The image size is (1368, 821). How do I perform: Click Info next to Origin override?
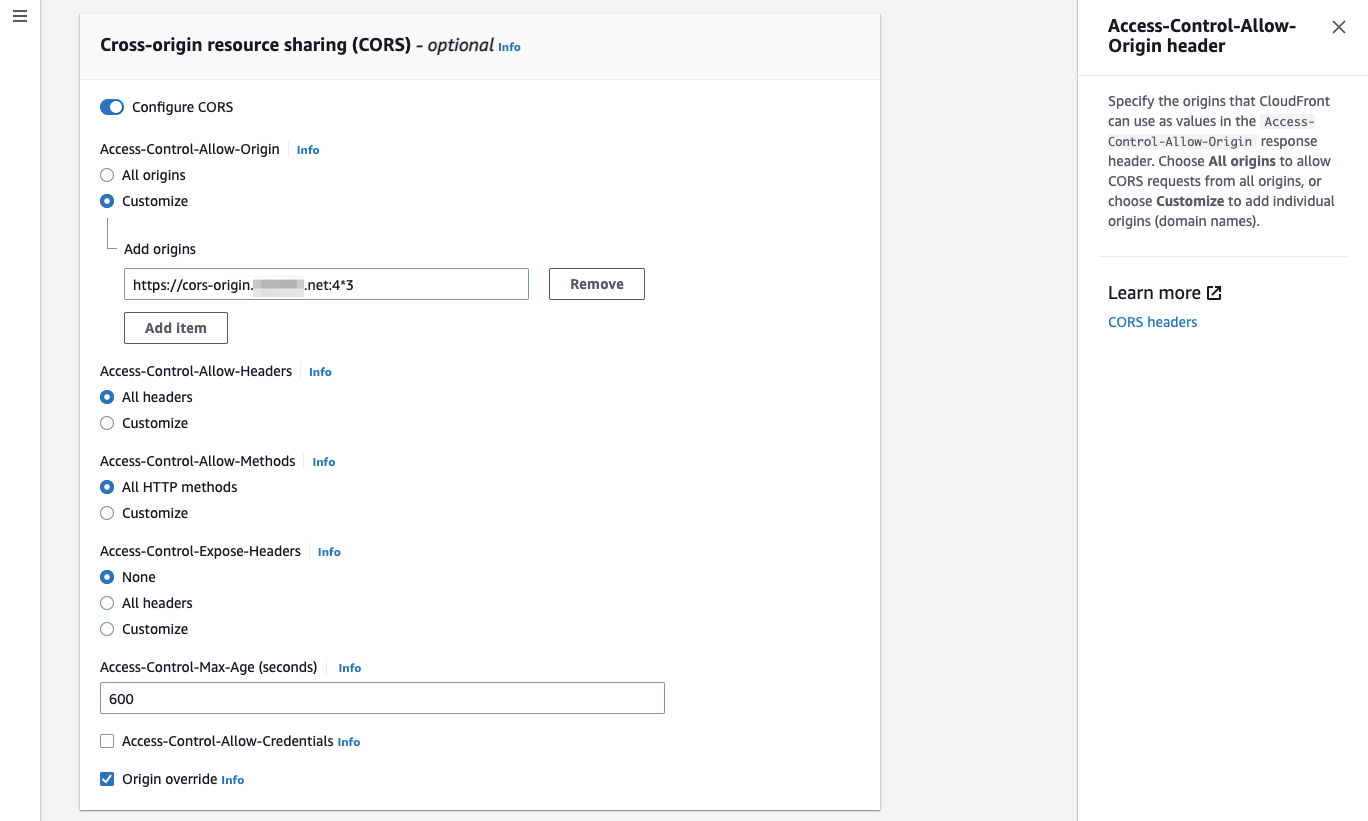click(x=232, y=780)
